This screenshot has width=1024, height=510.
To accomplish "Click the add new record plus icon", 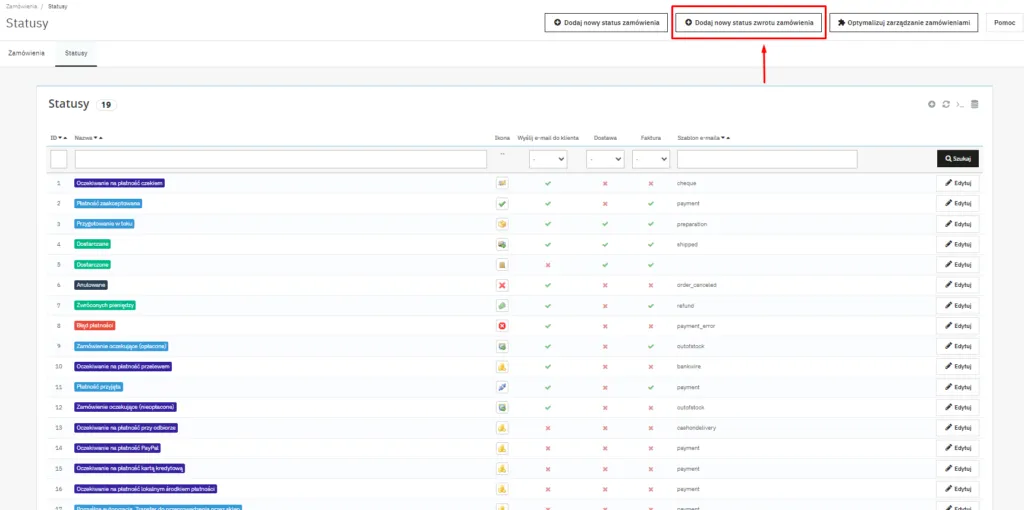I will click(x=931, y=104).
